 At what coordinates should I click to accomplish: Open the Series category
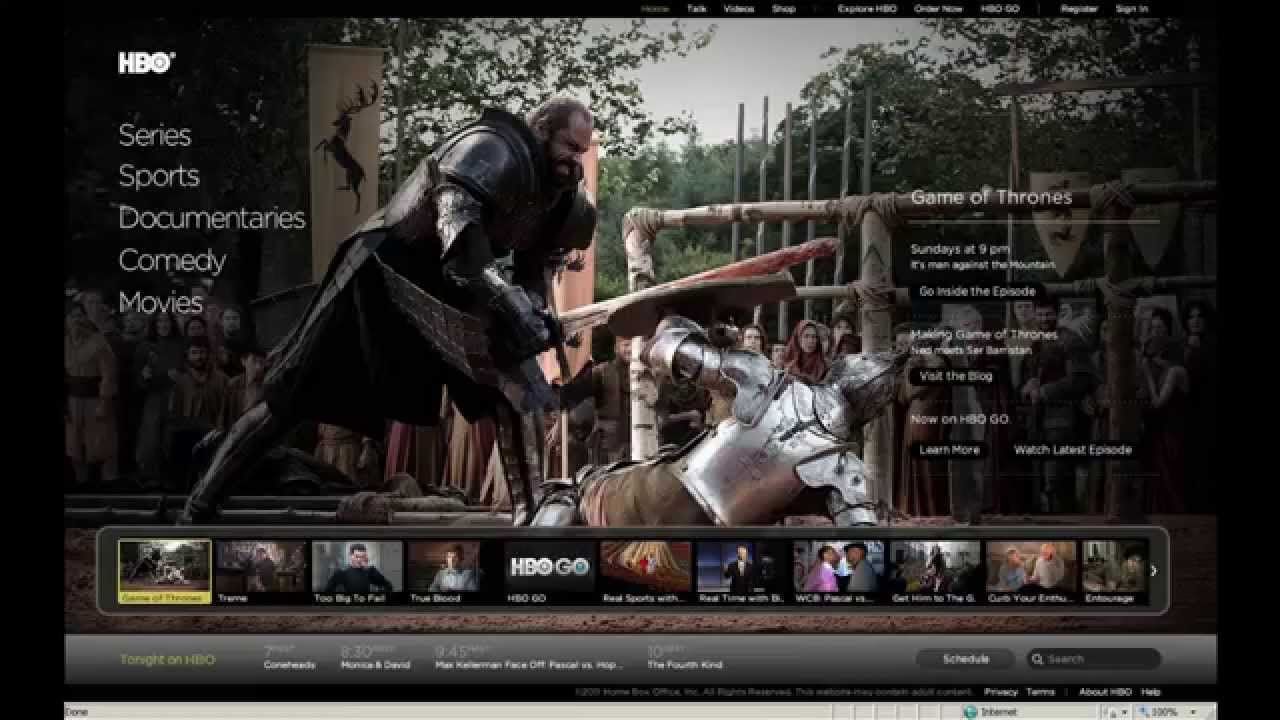155,135
